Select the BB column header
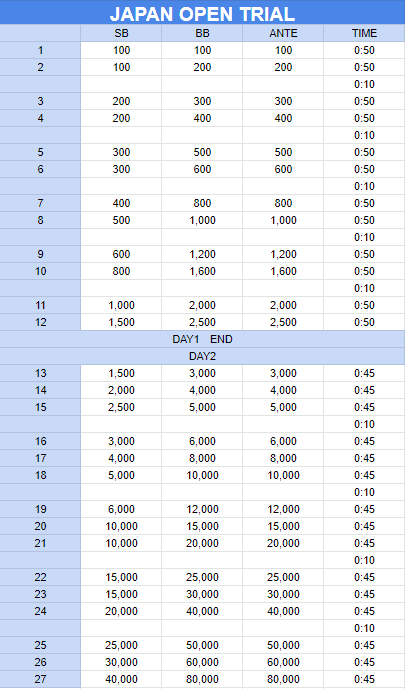 click(x=202, y=33)
